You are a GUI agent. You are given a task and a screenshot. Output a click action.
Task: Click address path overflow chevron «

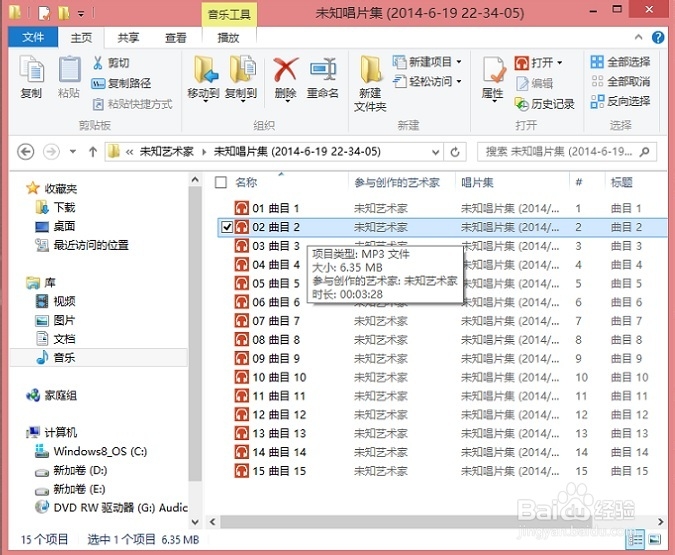(x=129, y=152)
